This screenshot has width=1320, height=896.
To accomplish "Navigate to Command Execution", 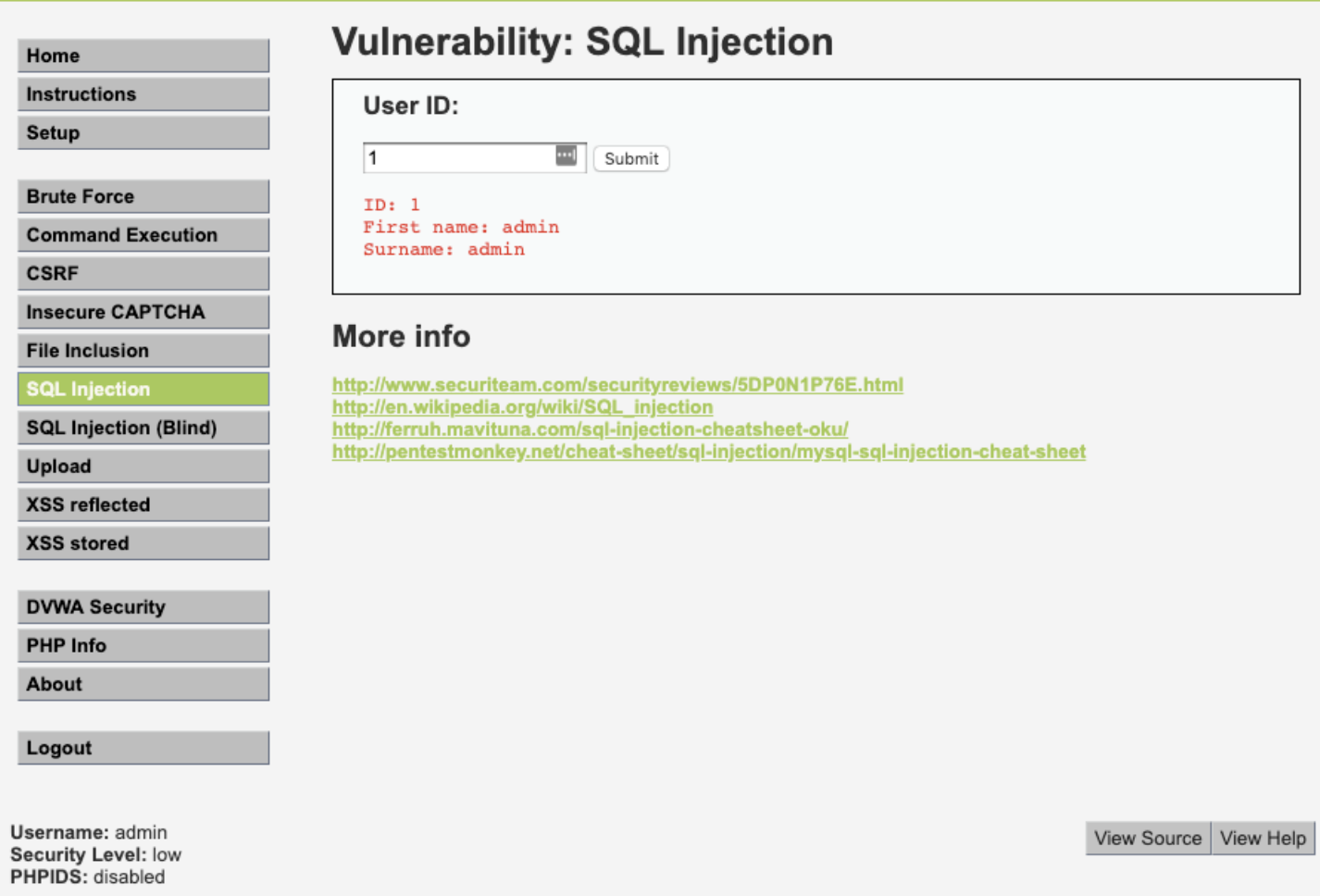I will (x=143, y=235).
